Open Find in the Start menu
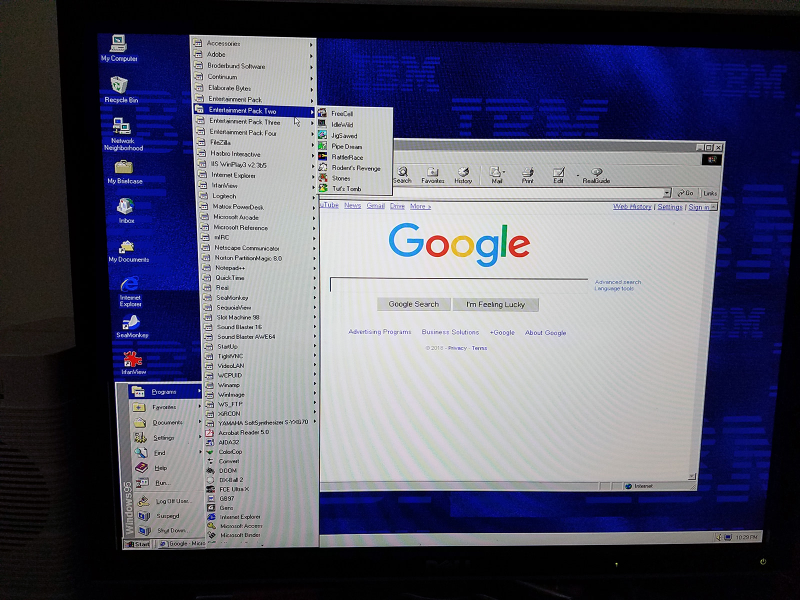Viewport: 800px width, 600px height. click(167, 453)
